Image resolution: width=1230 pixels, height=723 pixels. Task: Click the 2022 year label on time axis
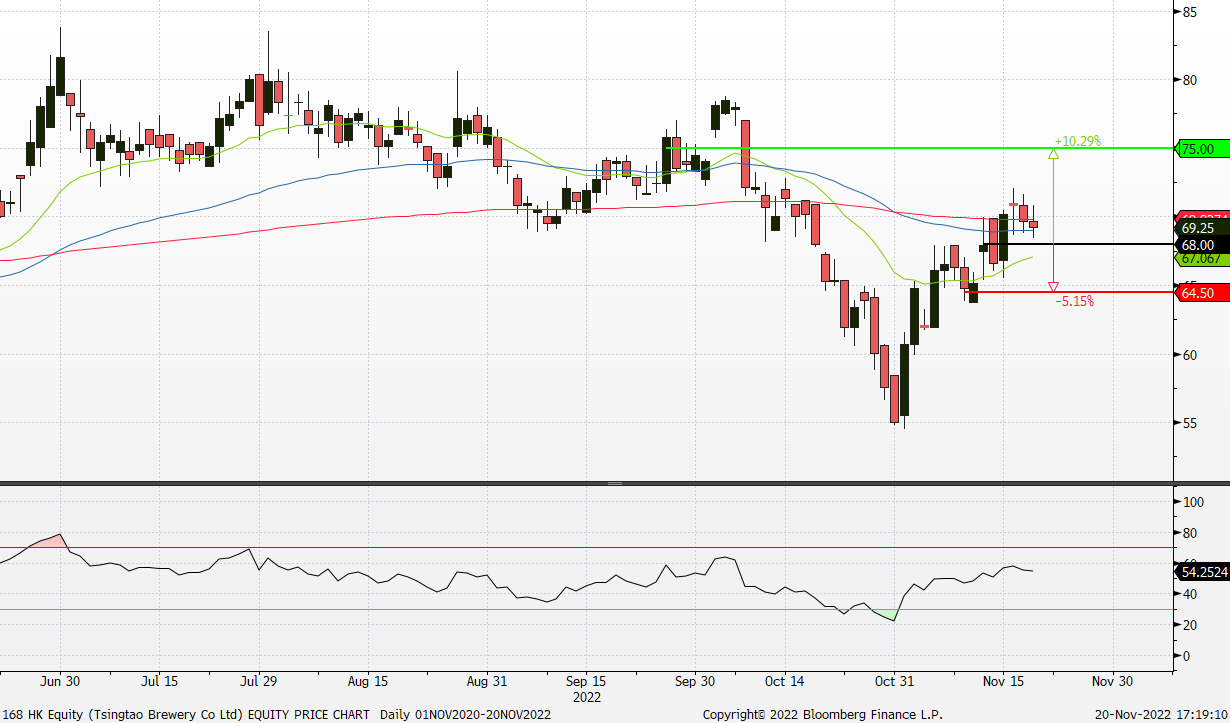tap(585, 697)
